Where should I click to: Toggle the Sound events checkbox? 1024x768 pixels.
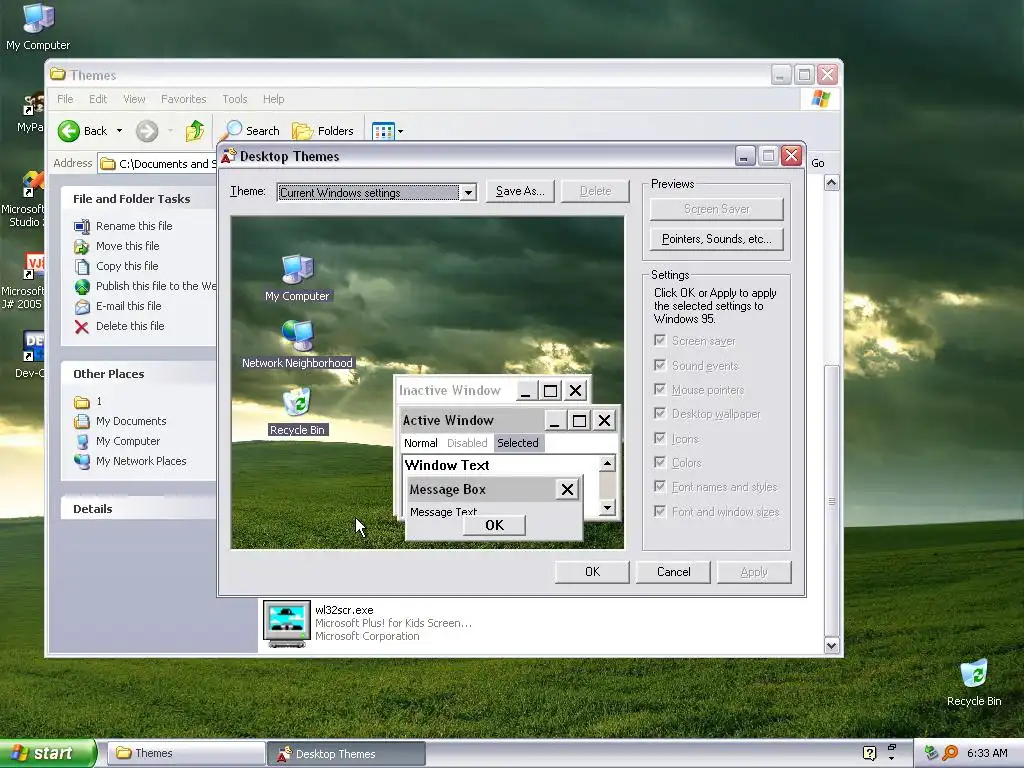660,365
